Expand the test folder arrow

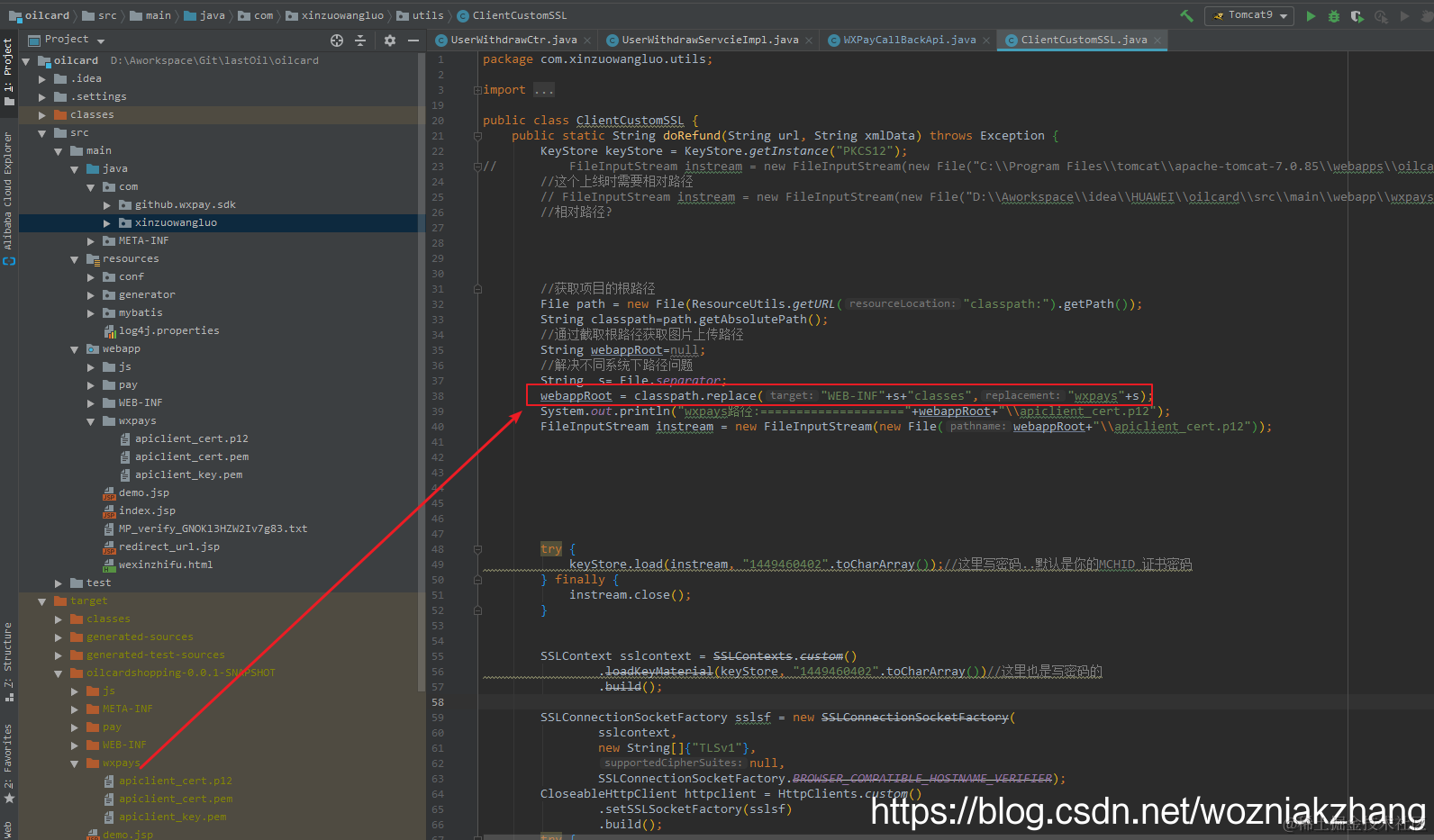(x=59, y=583)
